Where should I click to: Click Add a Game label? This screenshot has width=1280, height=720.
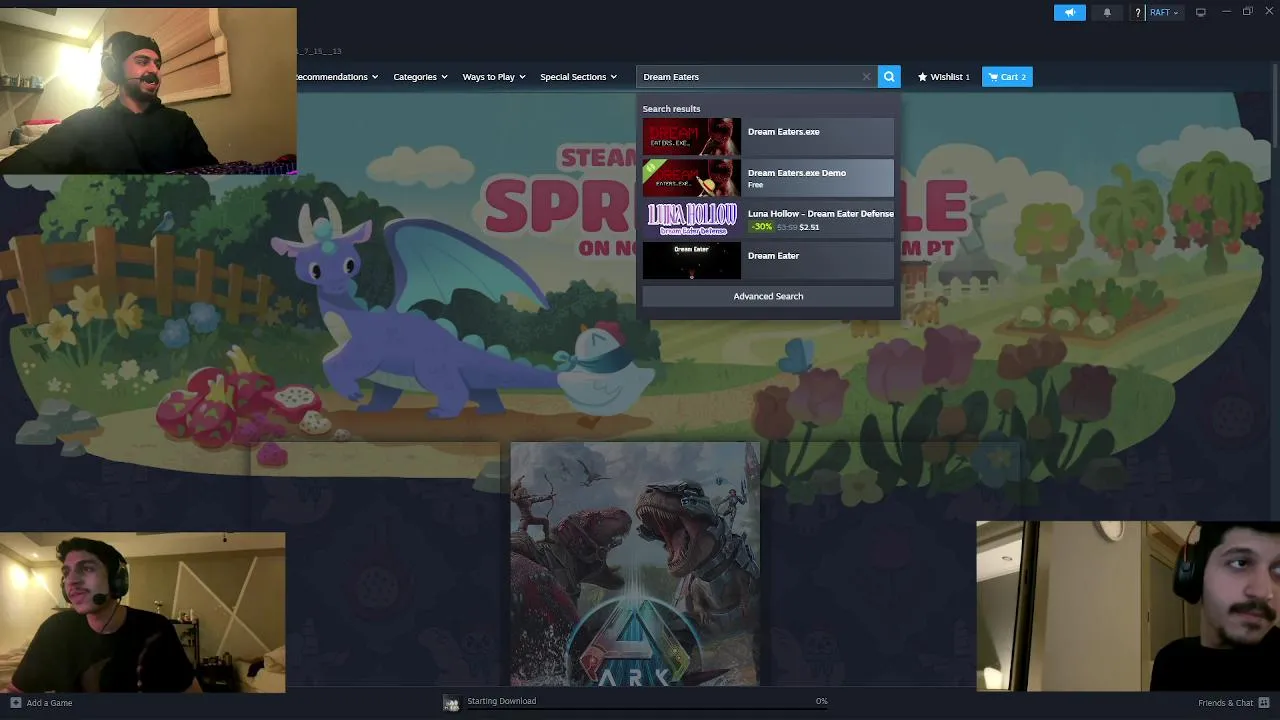tap(49, 703)
